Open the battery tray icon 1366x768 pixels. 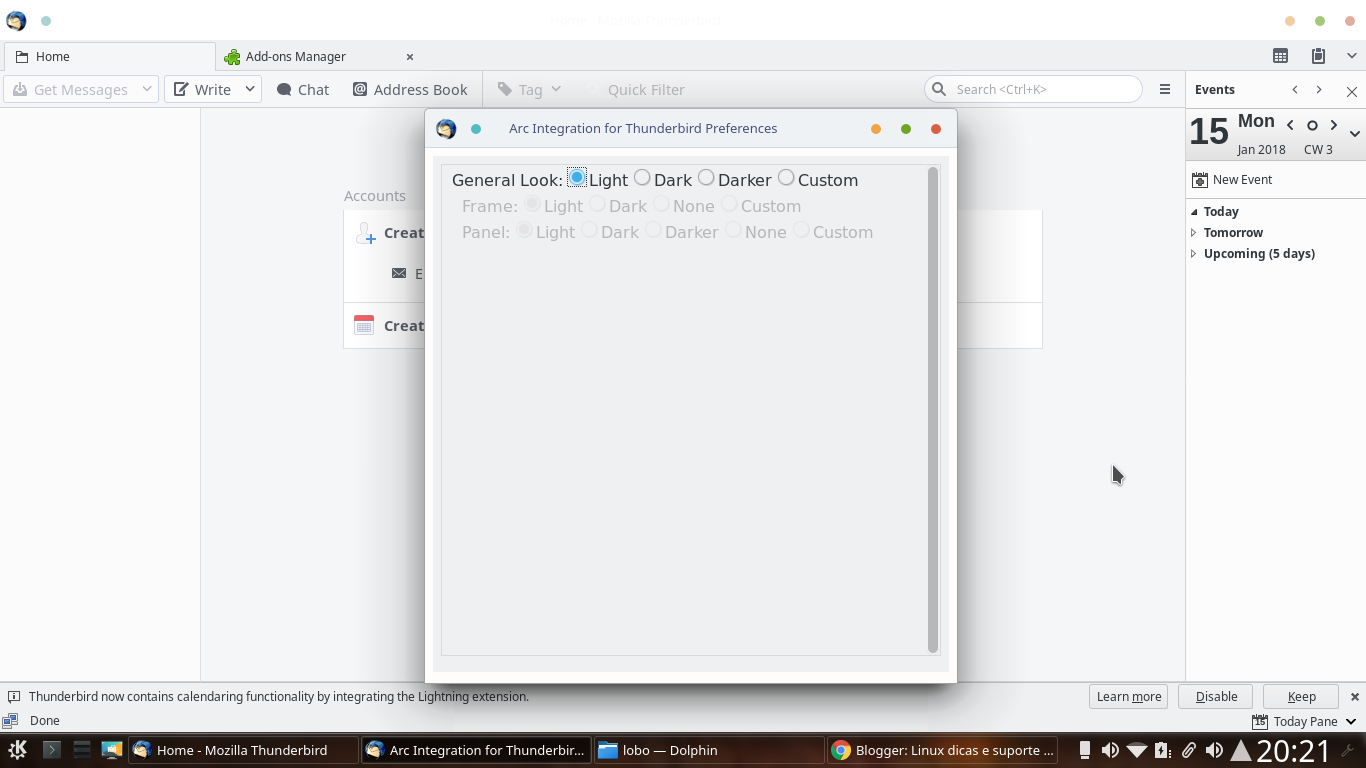[x=1162, y=750]
